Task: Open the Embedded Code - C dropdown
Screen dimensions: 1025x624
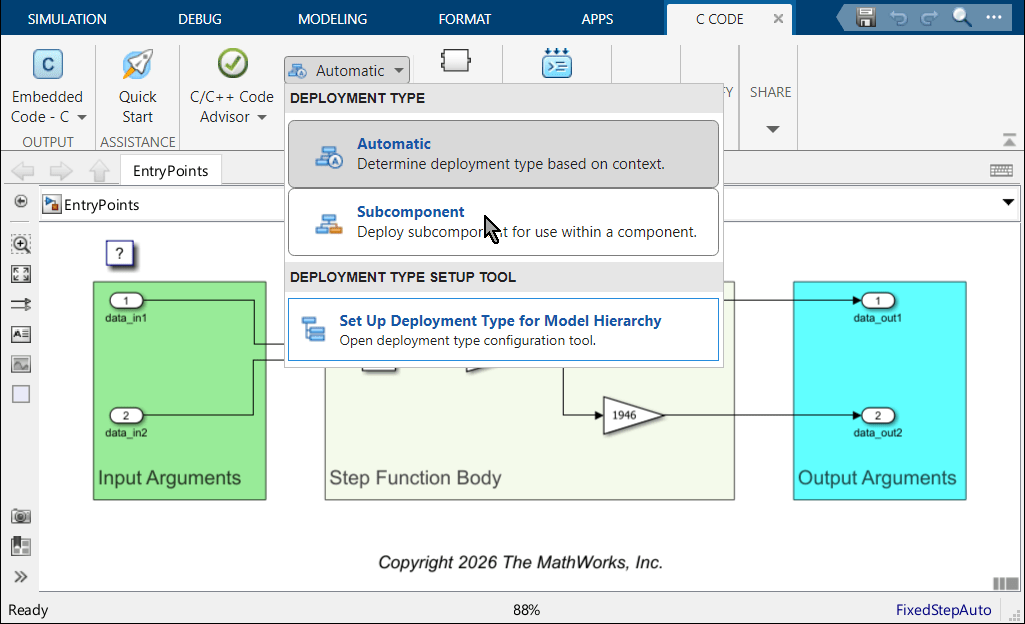Action: pos(80,116)
